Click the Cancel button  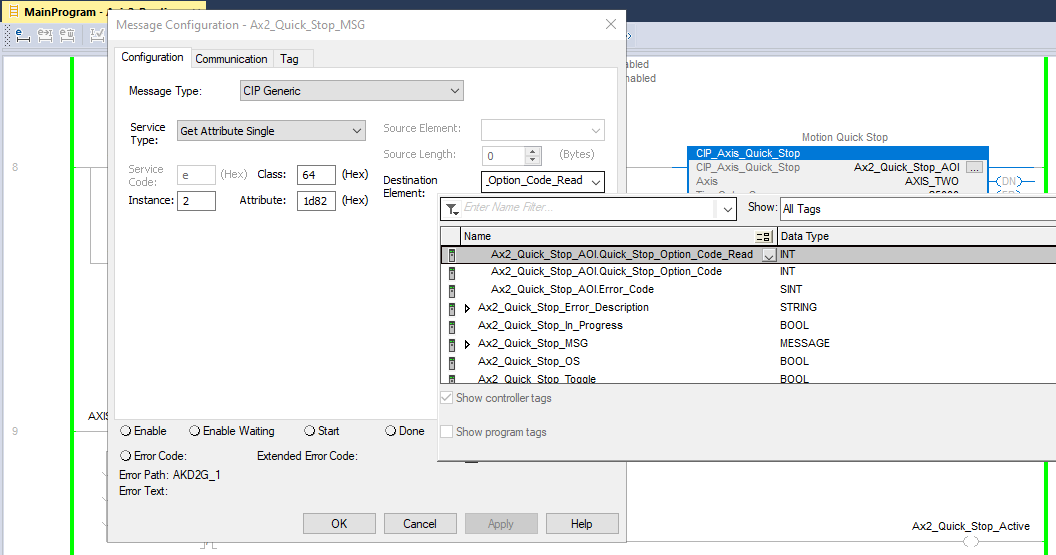(420, 523)
